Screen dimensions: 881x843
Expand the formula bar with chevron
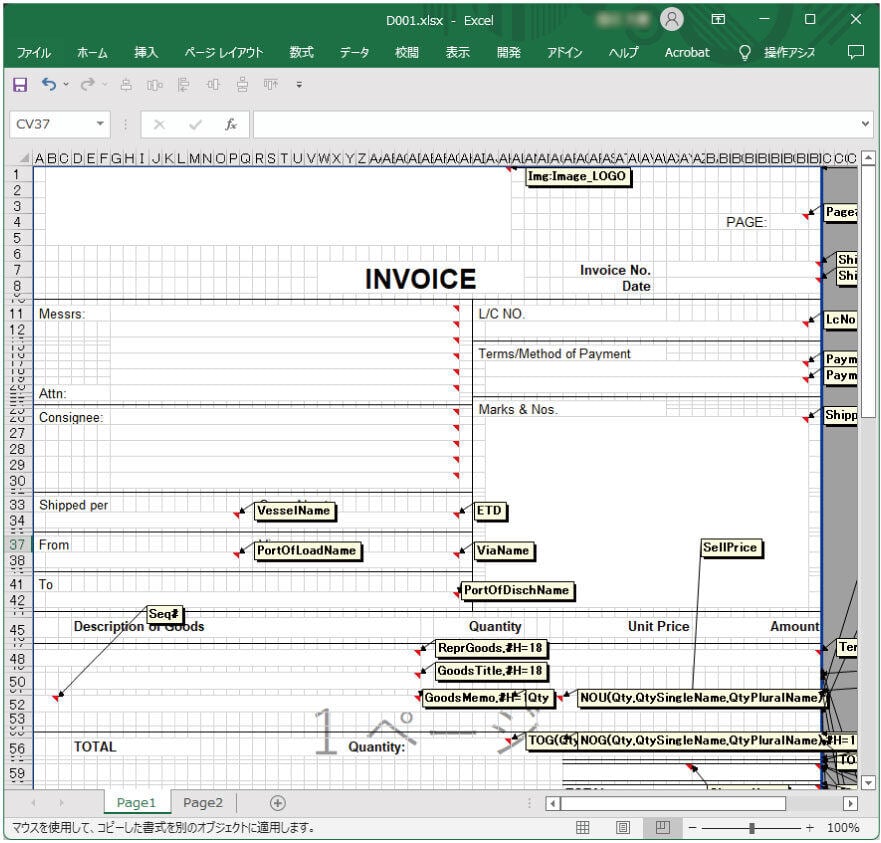click(865, 124)
